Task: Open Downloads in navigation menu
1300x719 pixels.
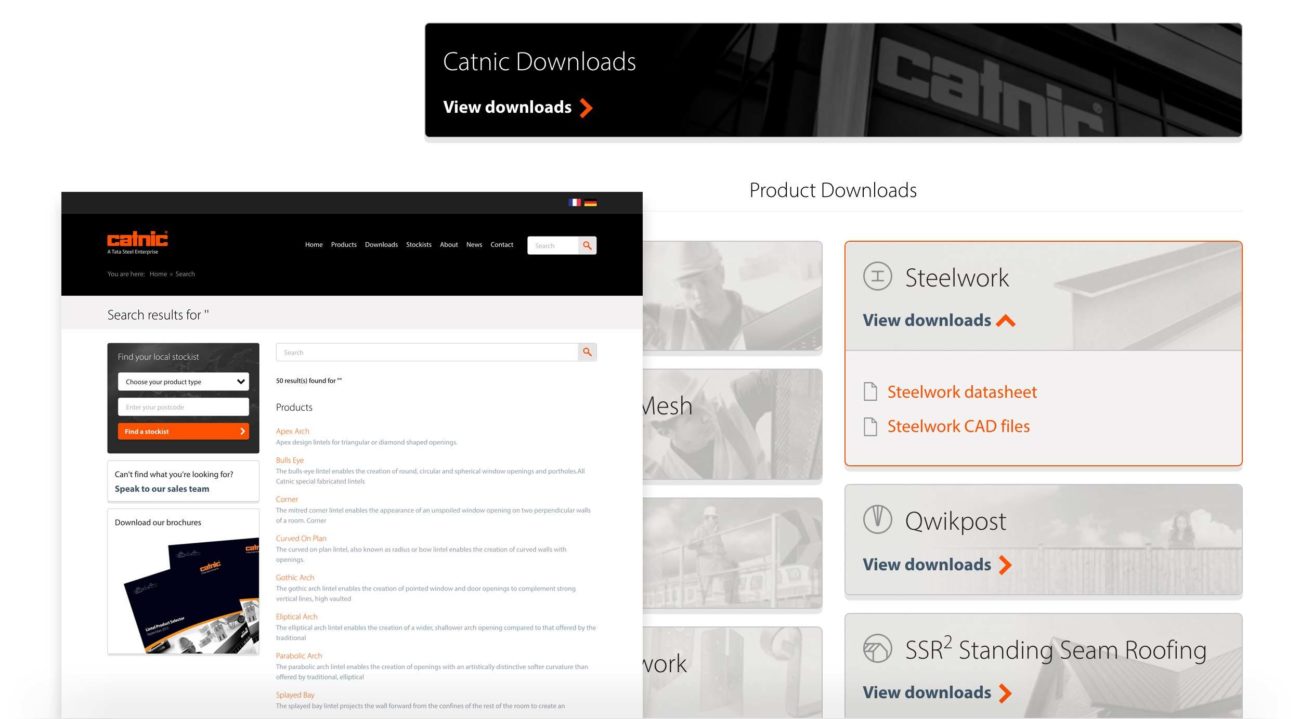Action: point(381,245)
